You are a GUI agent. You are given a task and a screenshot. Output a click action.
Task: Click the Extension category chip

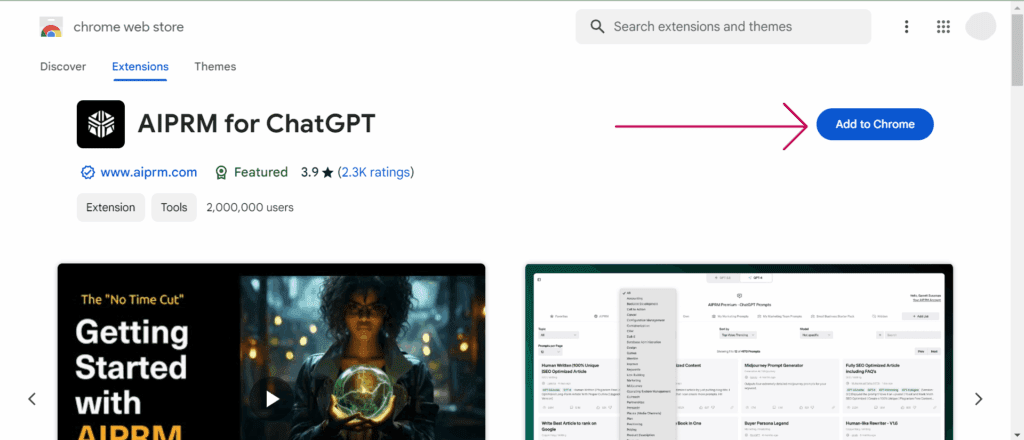click(x=110, y=207)
